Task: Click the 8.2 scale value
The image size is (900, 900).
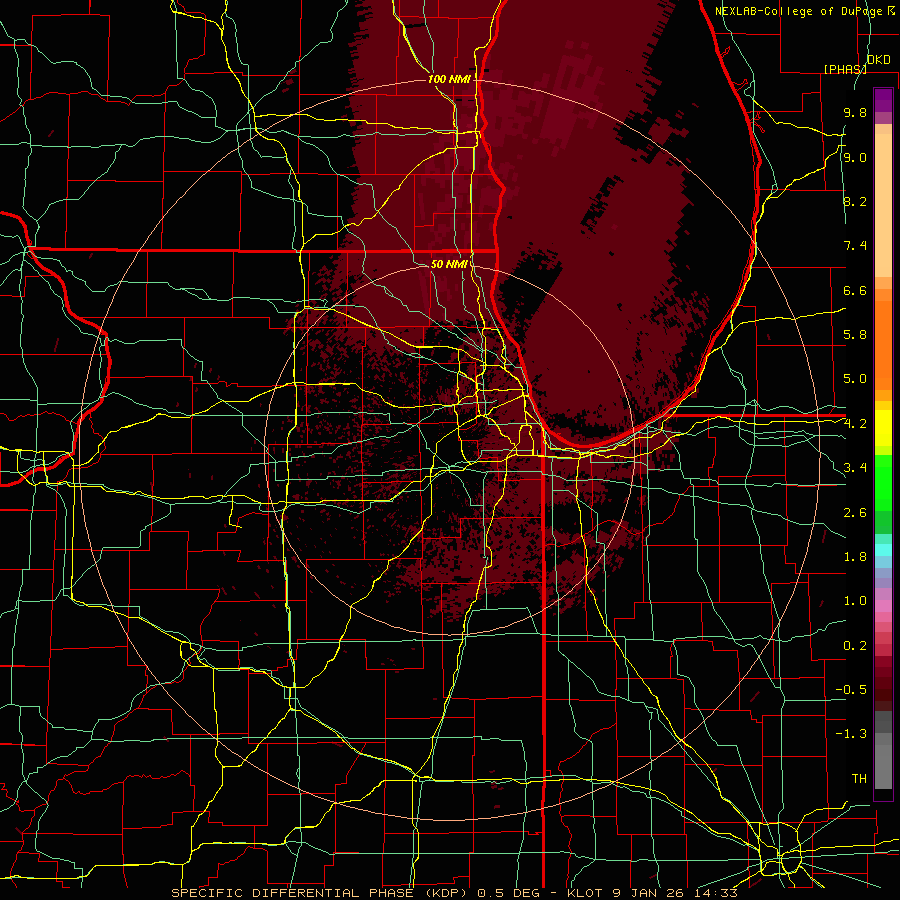Action: pos(855,201)
